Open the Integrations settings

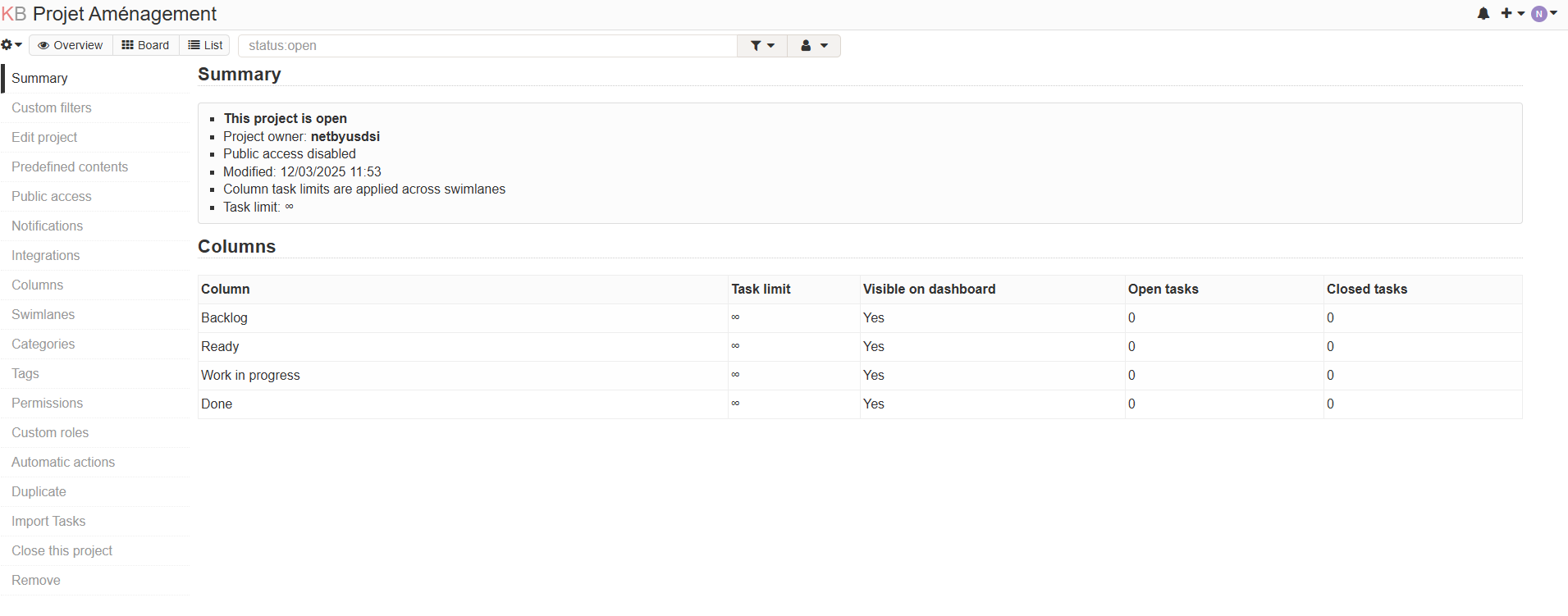click(x=46, y=256)
